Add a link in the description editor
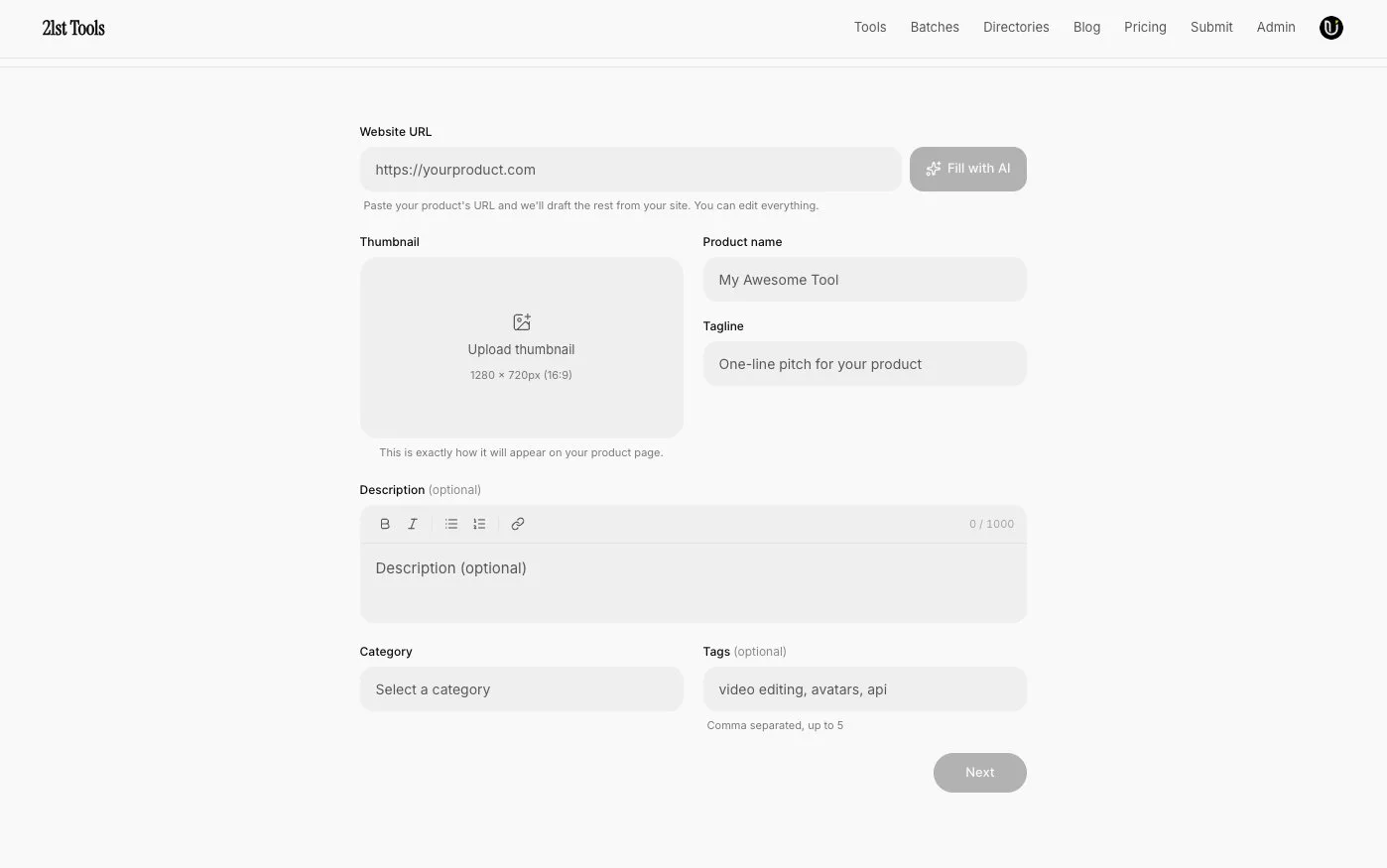 tap(518, 524)
